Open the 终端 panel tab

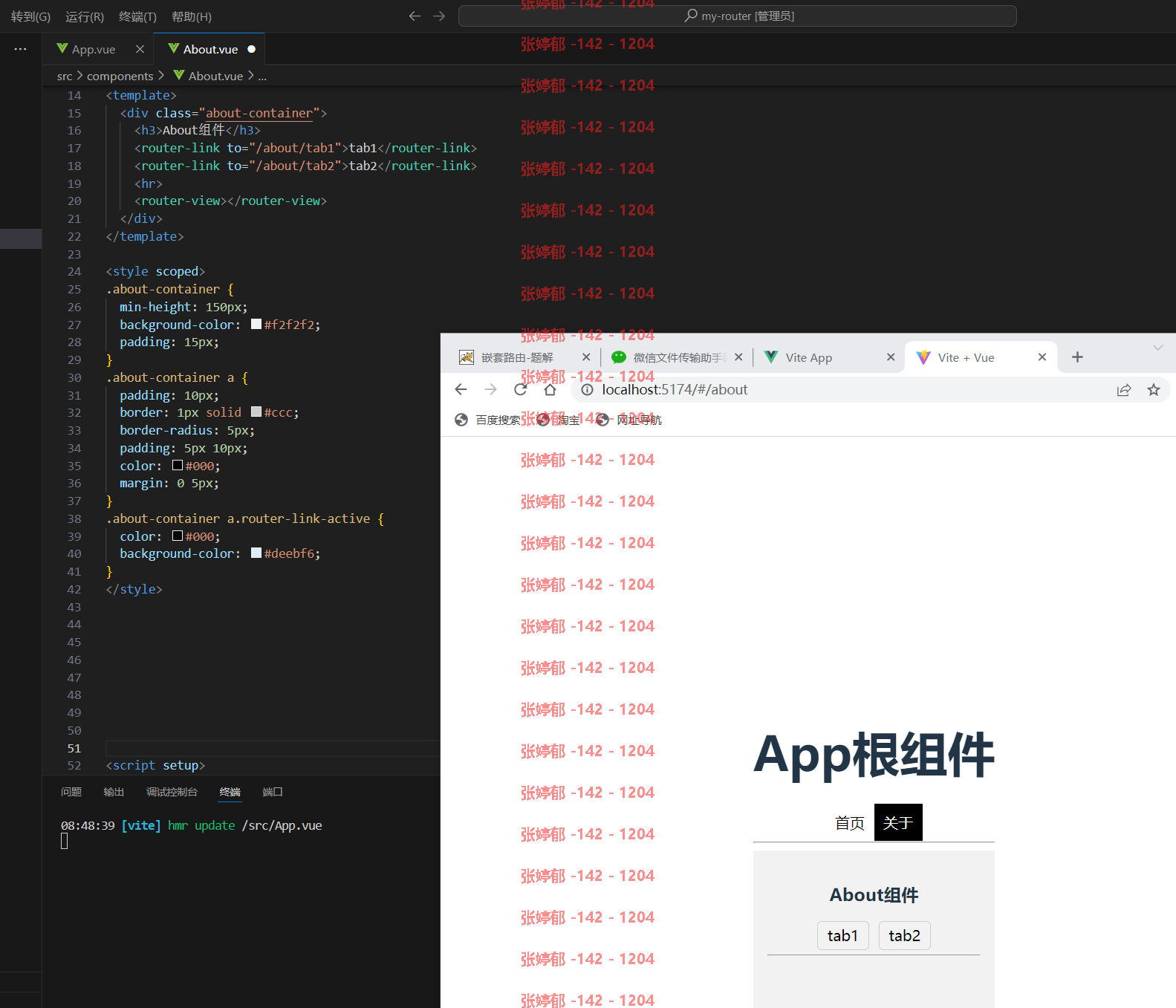(230, 792)
